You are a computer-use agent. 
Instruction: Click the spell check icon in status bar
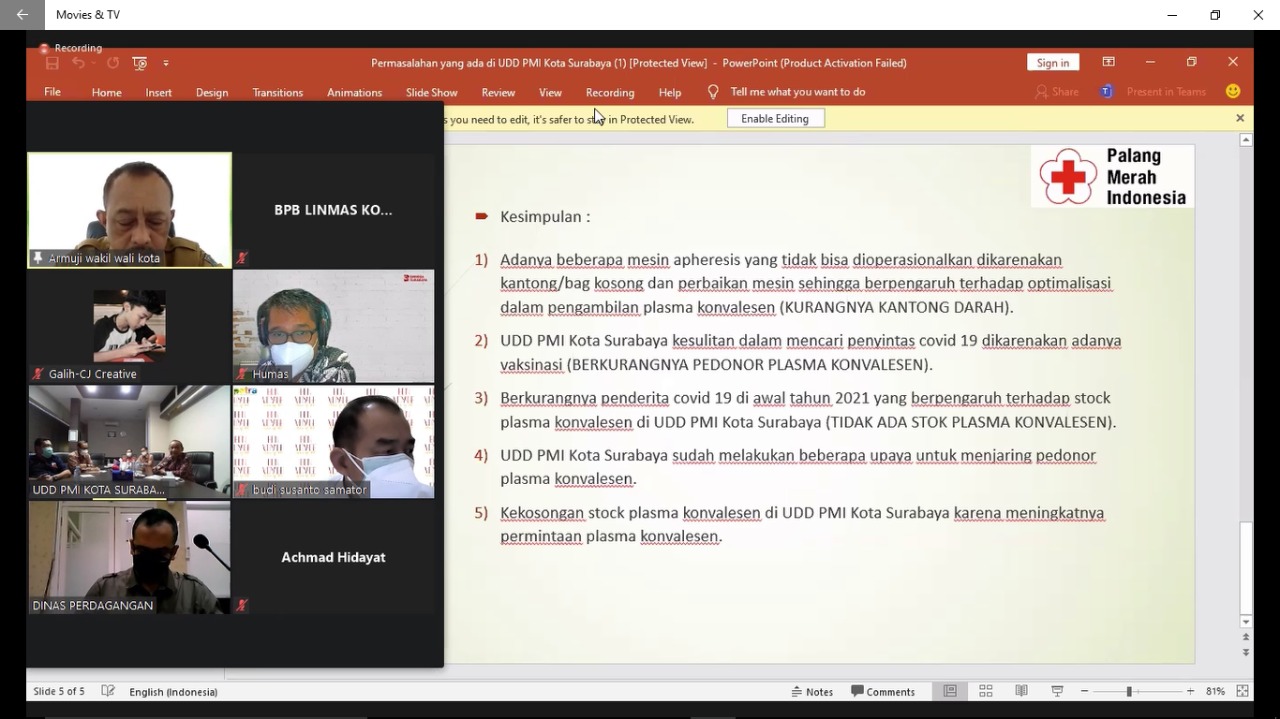pyautogui.click(x=108, y=691)
